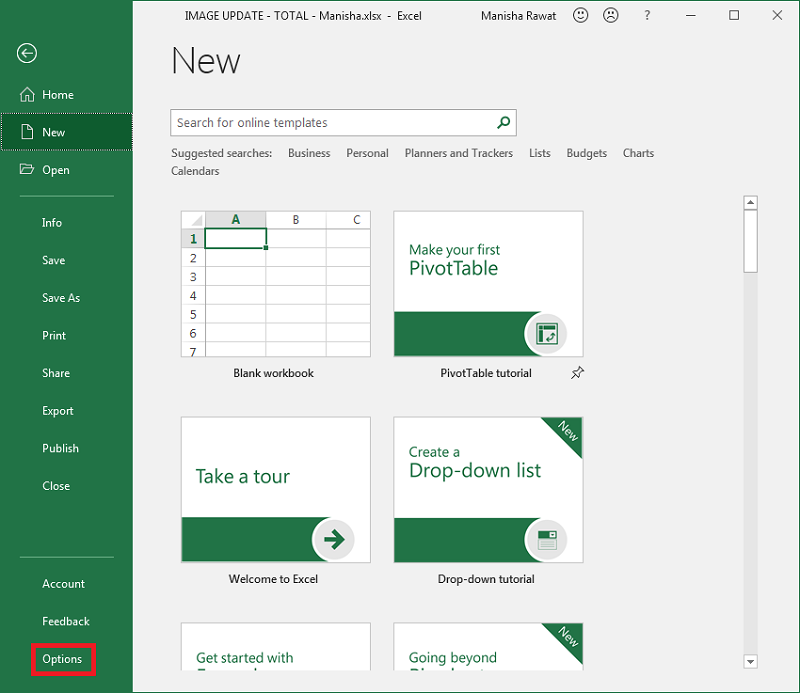Create a Blank workbook

coord(276,284)
